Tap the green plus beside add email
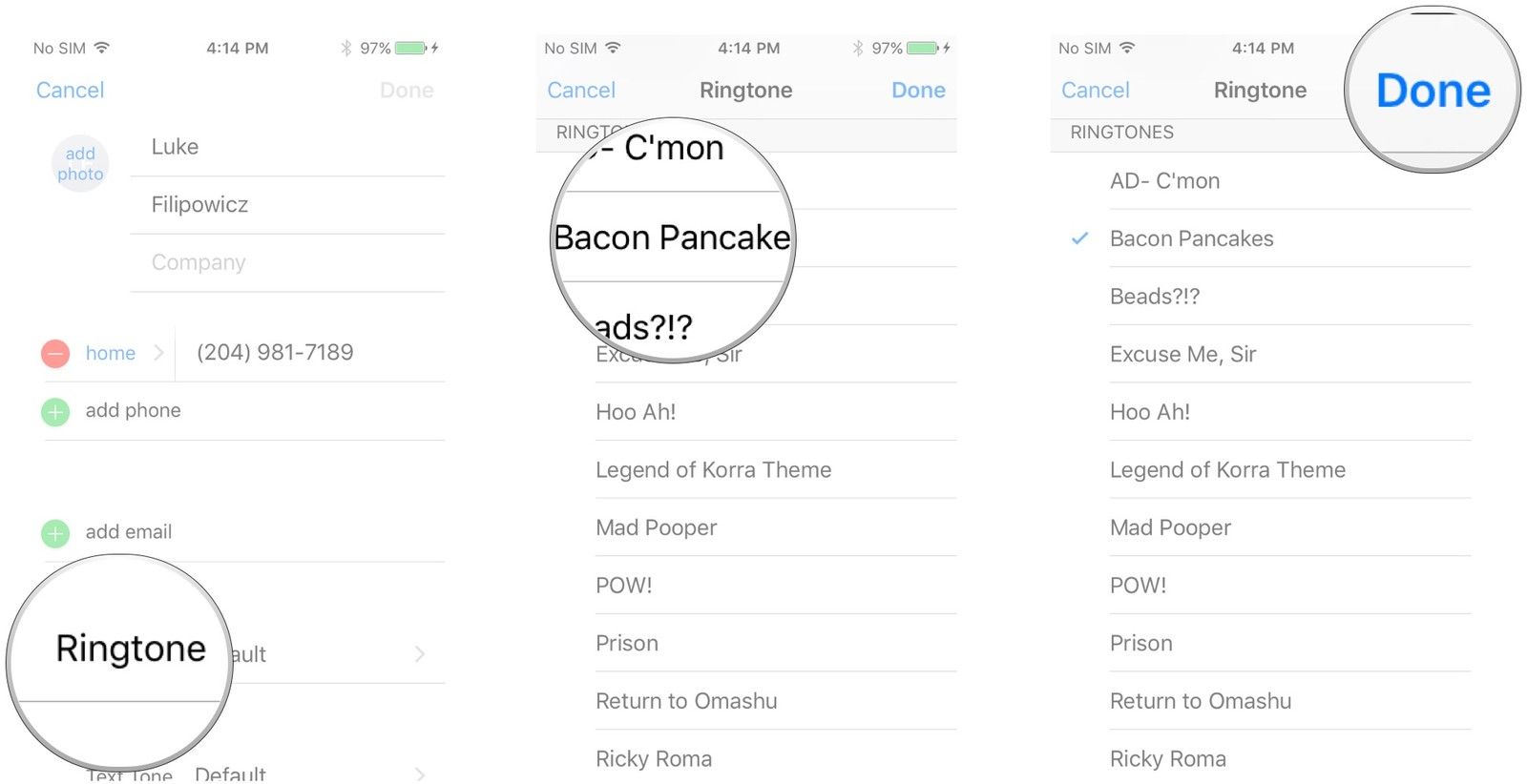 pos(55,533)
